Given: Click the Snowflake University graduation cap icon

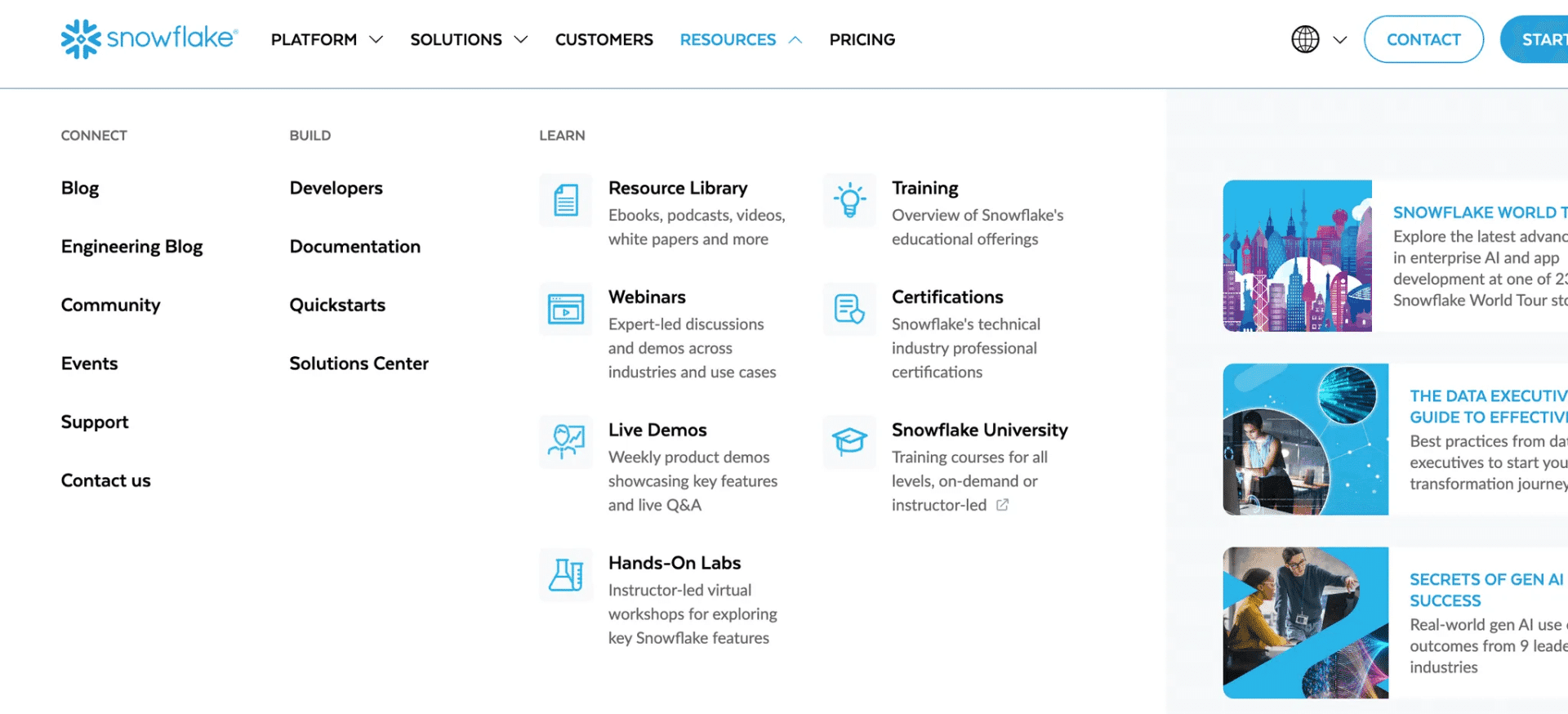Looking at the screenshot, I should click(849, 442).
